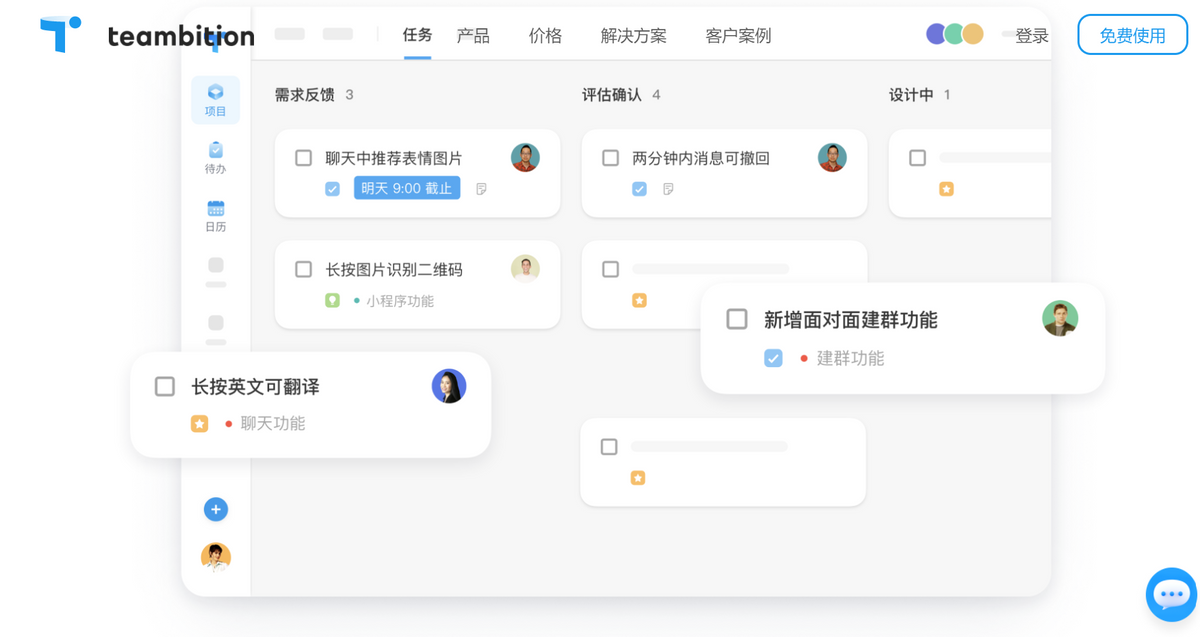The width and height of the screenshot is (1200, 637).
Task: Click the green tag icon on 长按图片识别二维码 card
Action: (x=332, y=300)
